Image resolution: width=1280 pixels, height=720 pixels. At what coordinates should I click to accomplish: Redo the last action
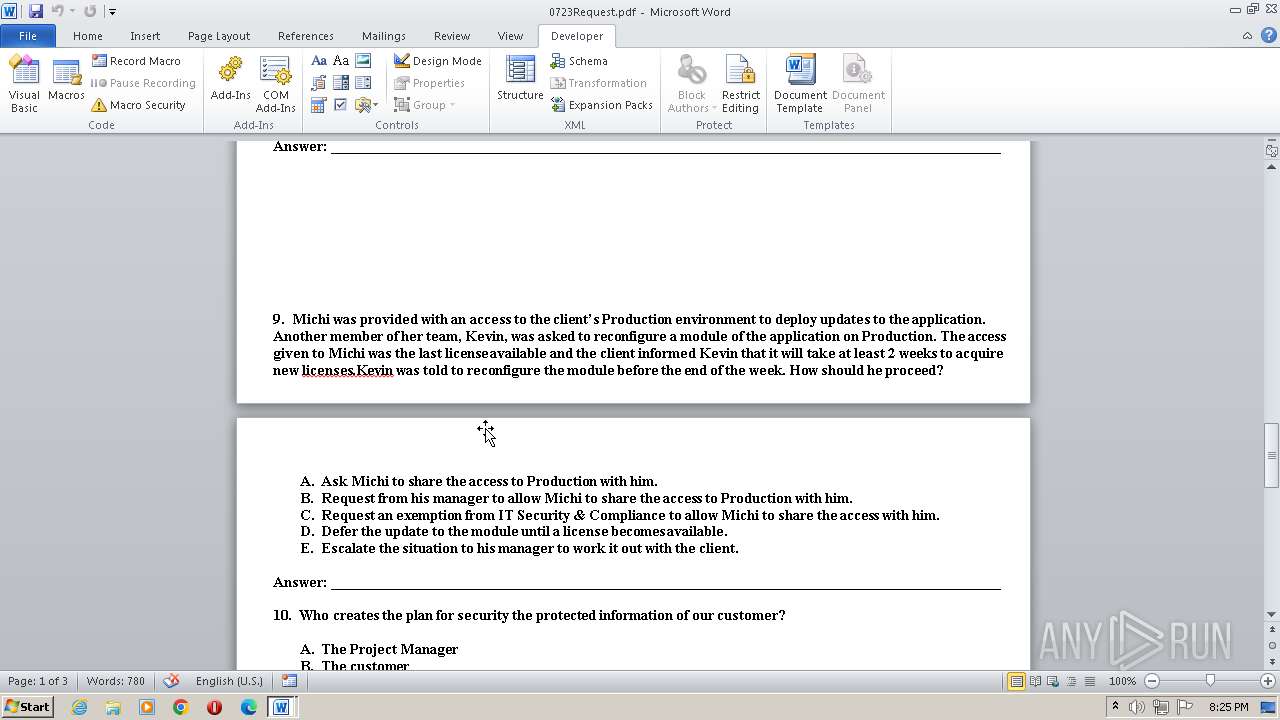(90, 11)
